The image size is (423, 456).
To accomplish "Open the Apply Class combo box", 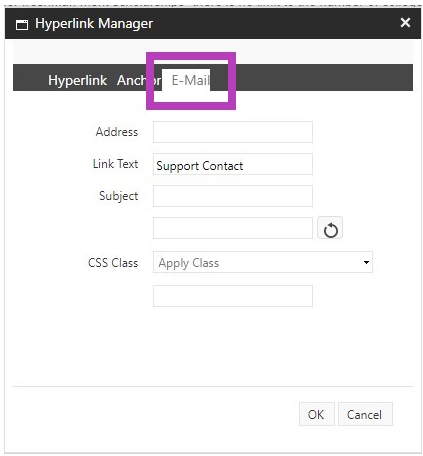I will [x=263, y=262].
